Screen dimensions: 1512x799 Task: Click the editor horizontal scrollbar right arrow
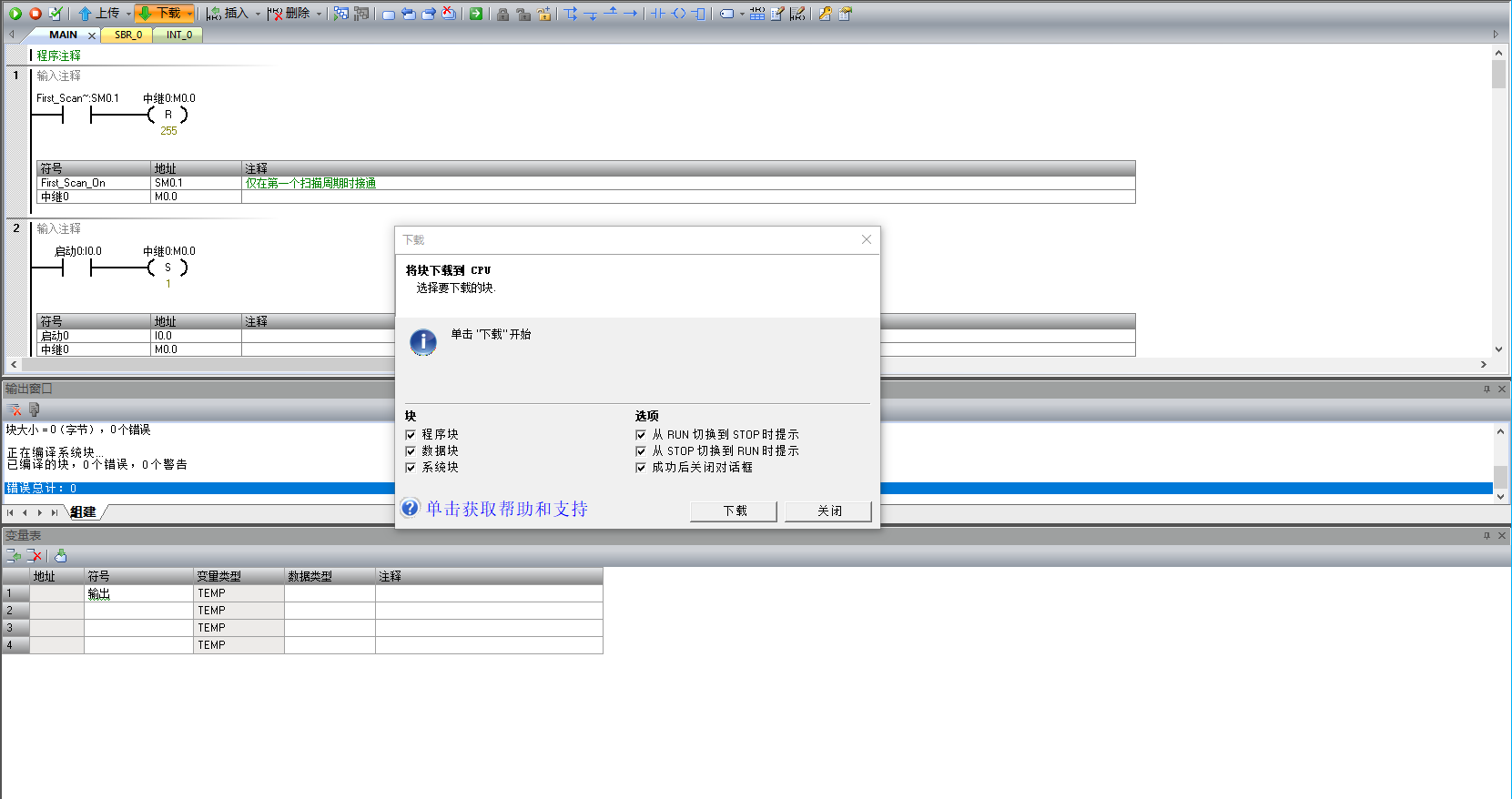click(x=1483, y=364)
